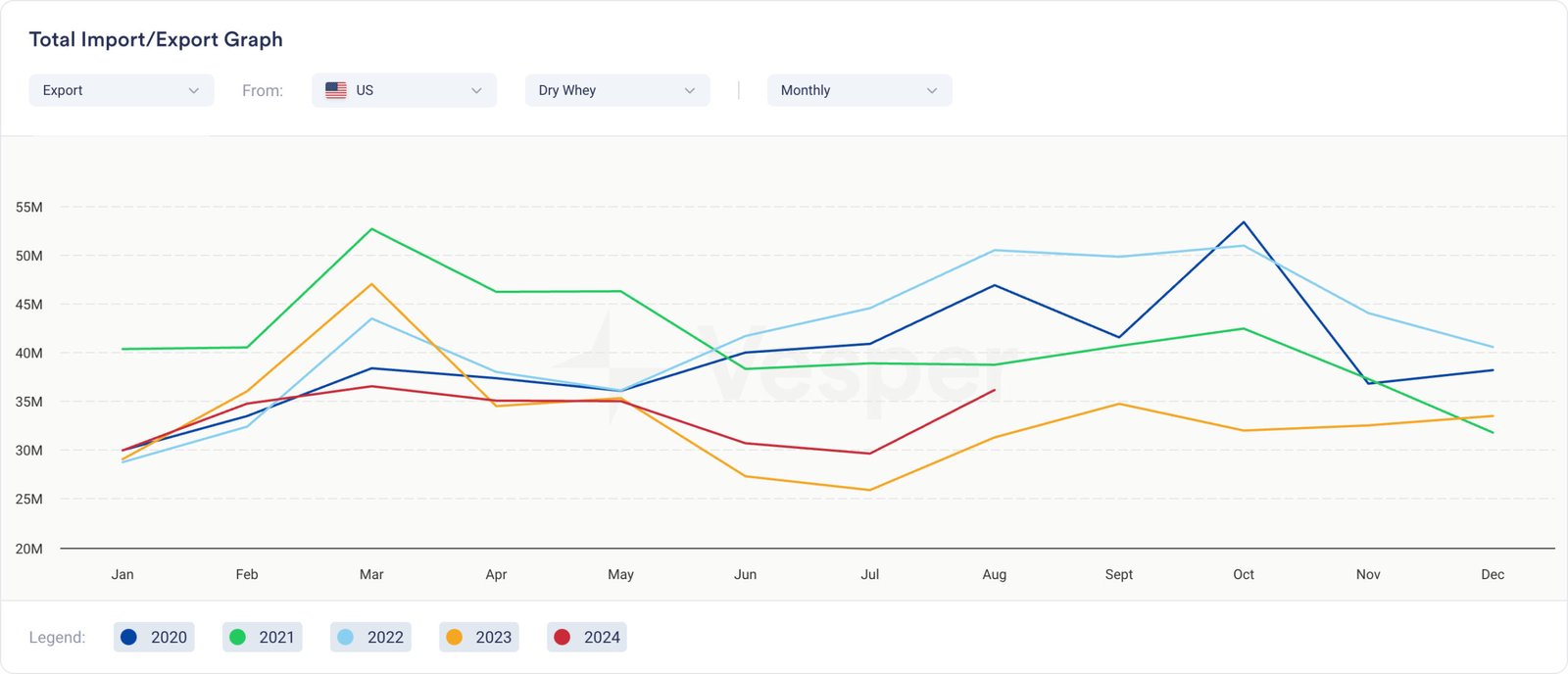Click the chevron arrow in Export selector
The image size is (1568, 674).
[194, 90]
